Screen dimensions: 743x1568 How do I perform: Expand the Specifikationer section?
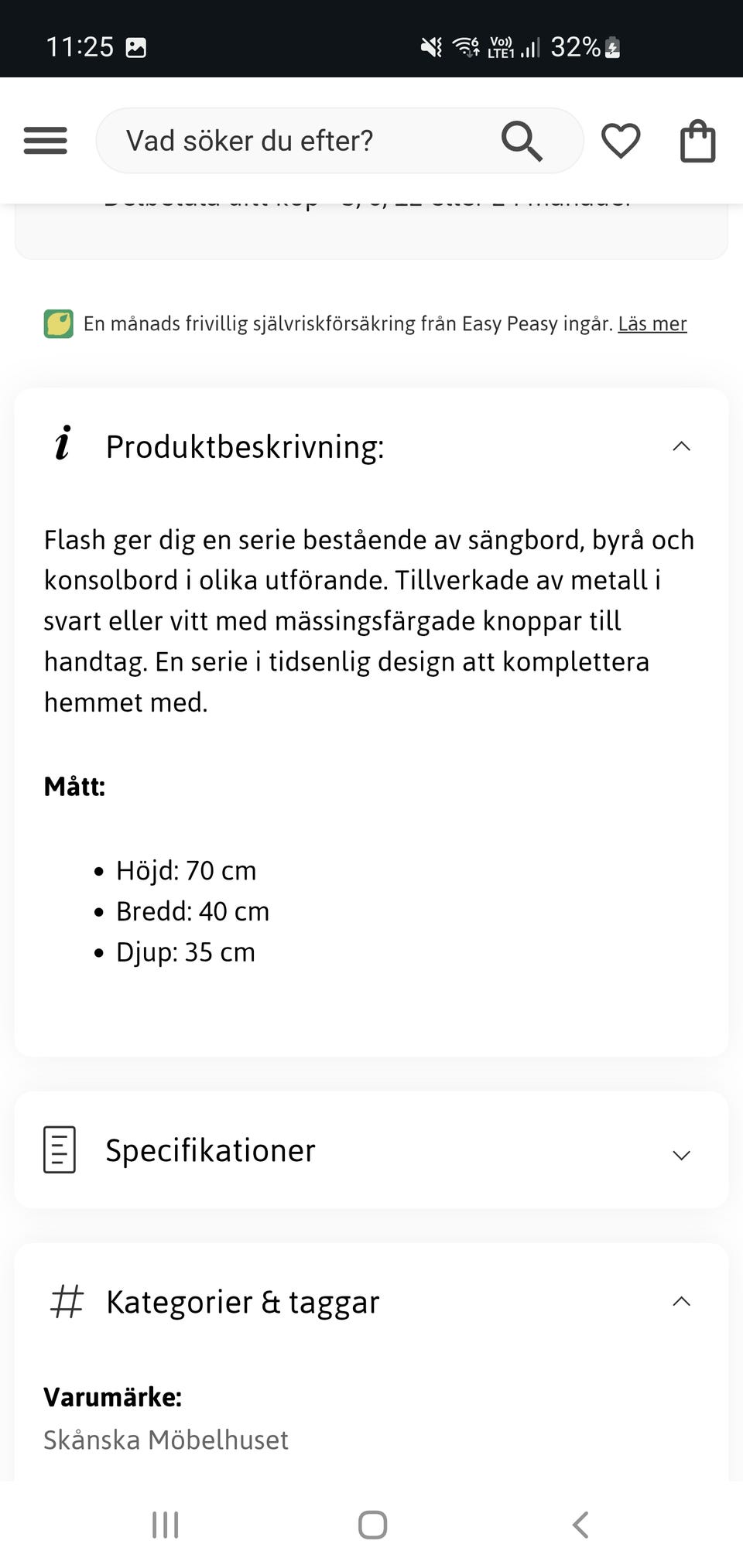pos(681,1154)
